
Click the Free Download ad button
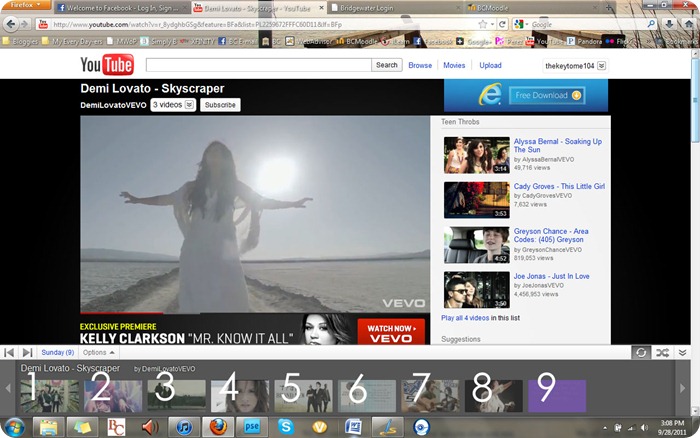[547, 95]
